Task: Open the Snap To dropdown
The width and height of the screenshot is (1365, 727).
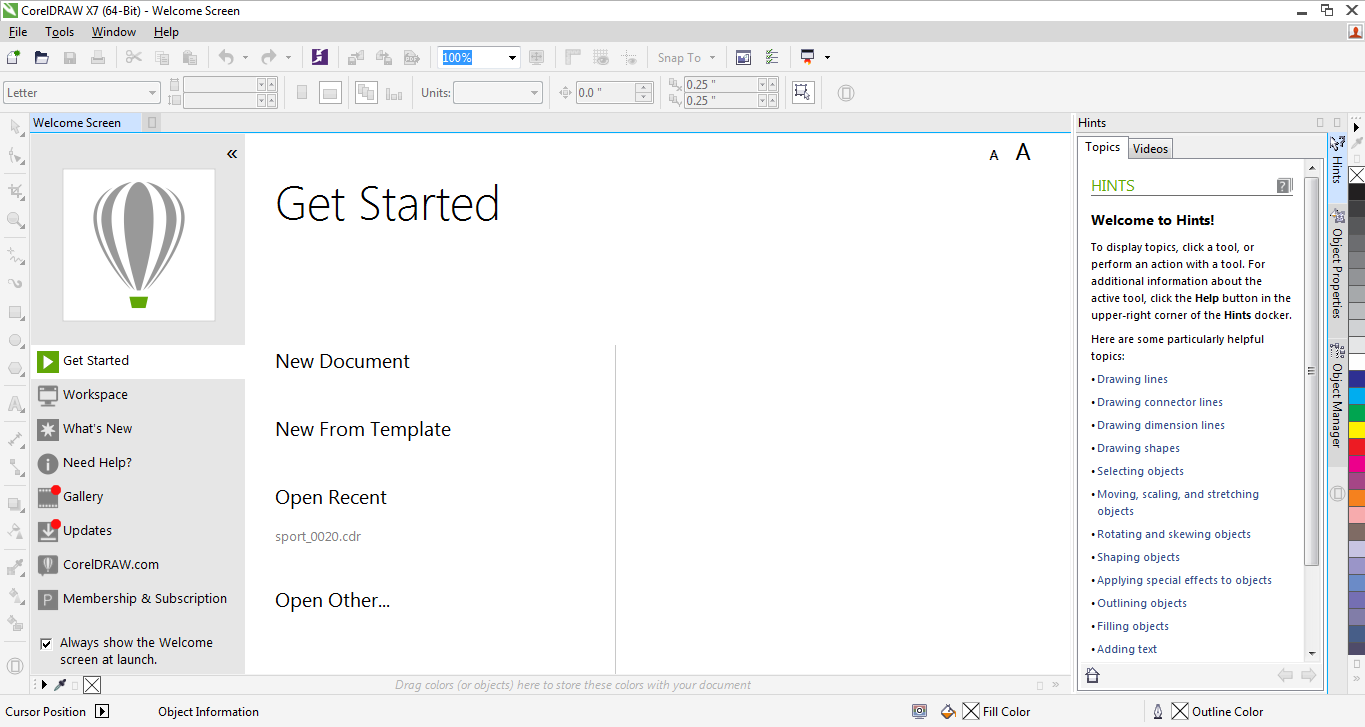Action: coord(687,57)
